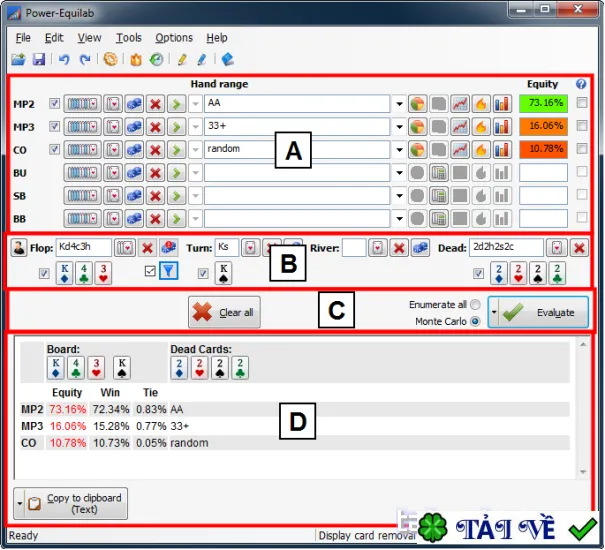The width and height of the screenshot is (605, 550).
Task: Open the help question mark icon
Action: (581, 84)
